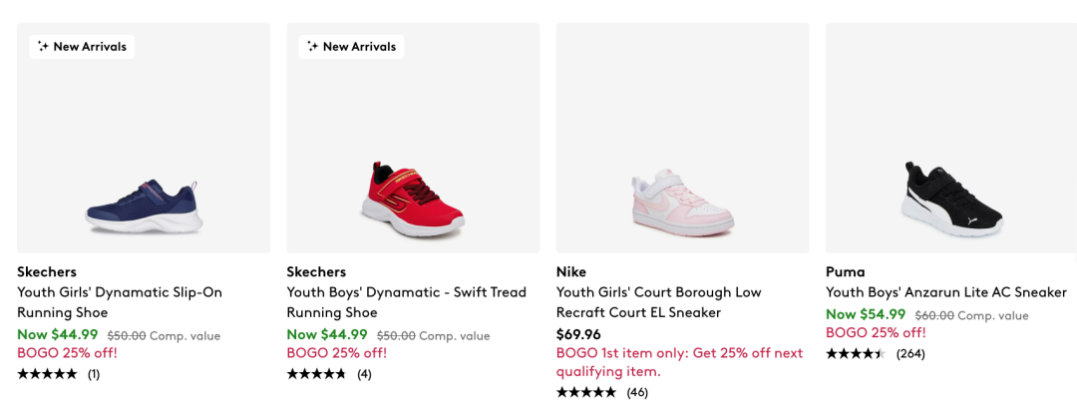Click Skechers brand on the first product

click(47, 272)
